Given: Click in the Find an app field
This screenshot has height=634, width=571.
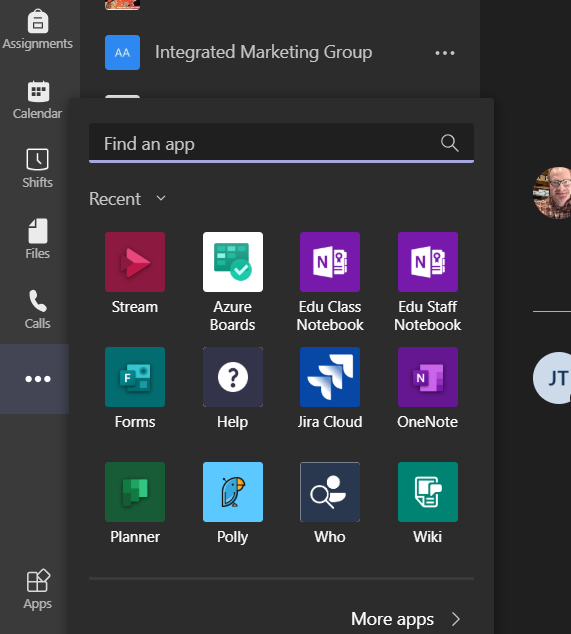Looking at the screenshot, I should 281,143.
